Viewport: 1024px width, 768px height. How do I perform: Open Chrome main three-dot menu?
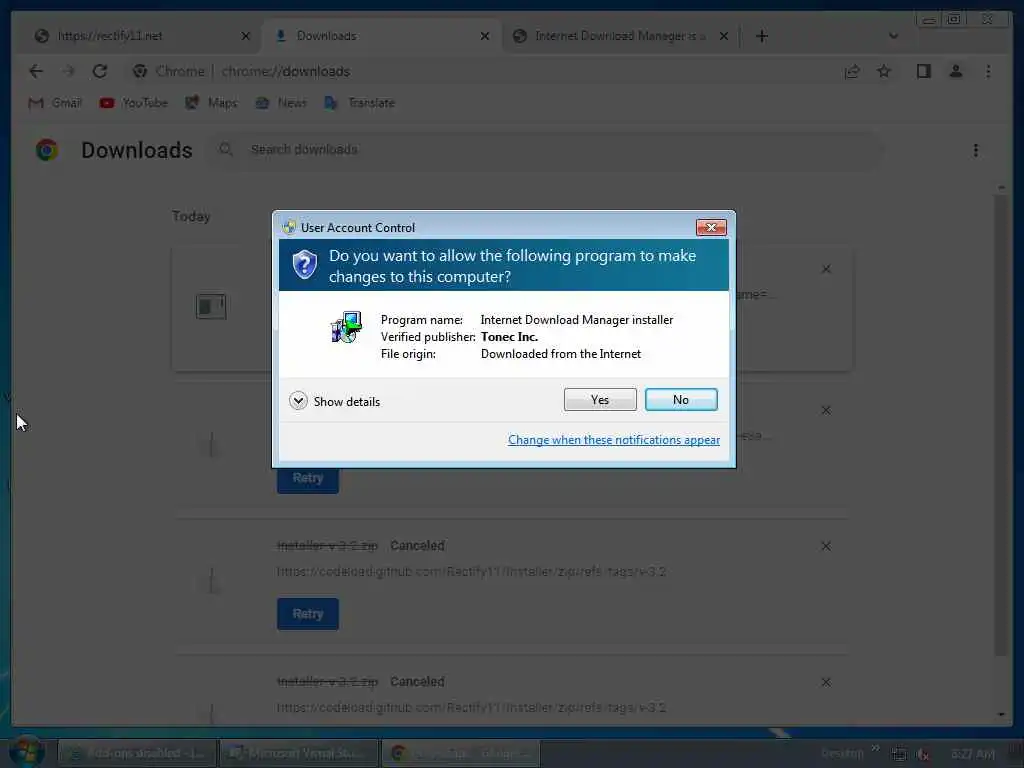point(988,71)
